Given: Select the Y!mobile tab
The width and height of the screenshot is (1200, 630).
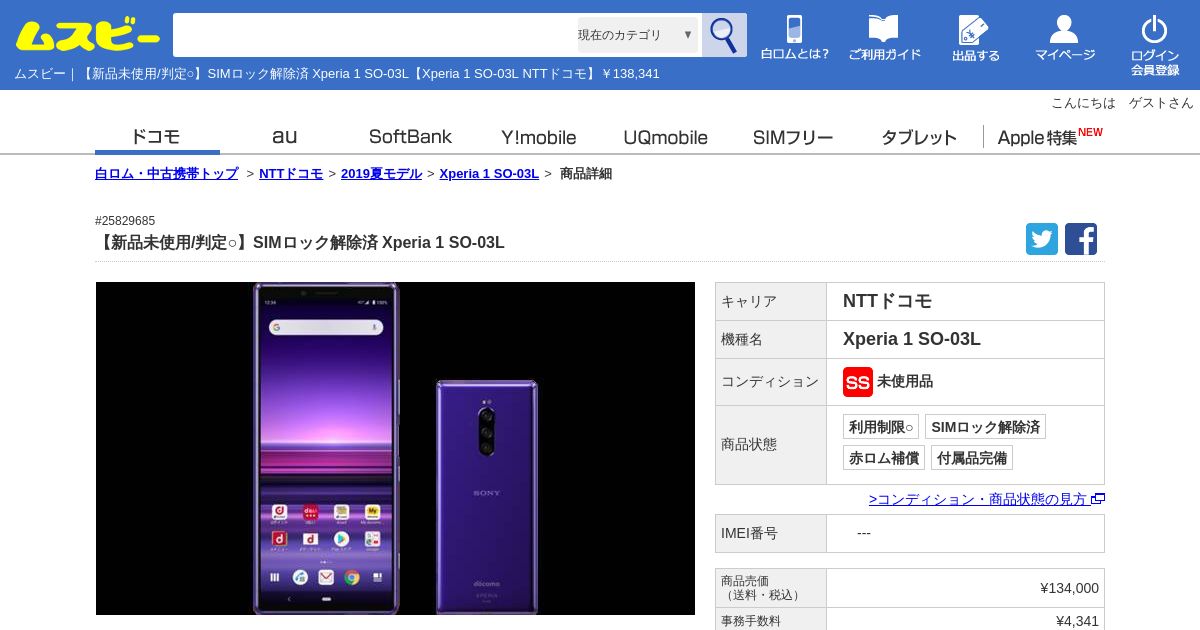Looking at the screenshot, I should [538, 137].
